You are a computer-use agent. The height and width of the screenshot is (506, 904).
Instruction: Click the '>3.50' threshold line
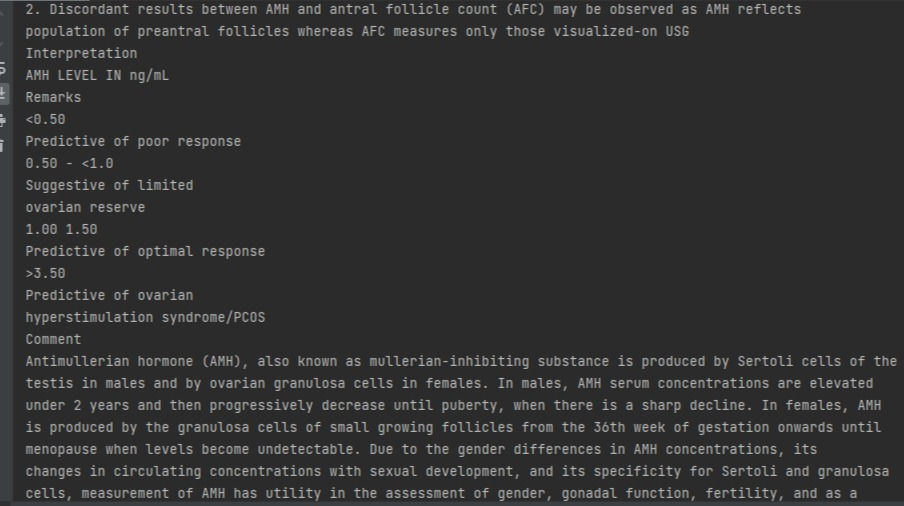(x=46, y=274)
